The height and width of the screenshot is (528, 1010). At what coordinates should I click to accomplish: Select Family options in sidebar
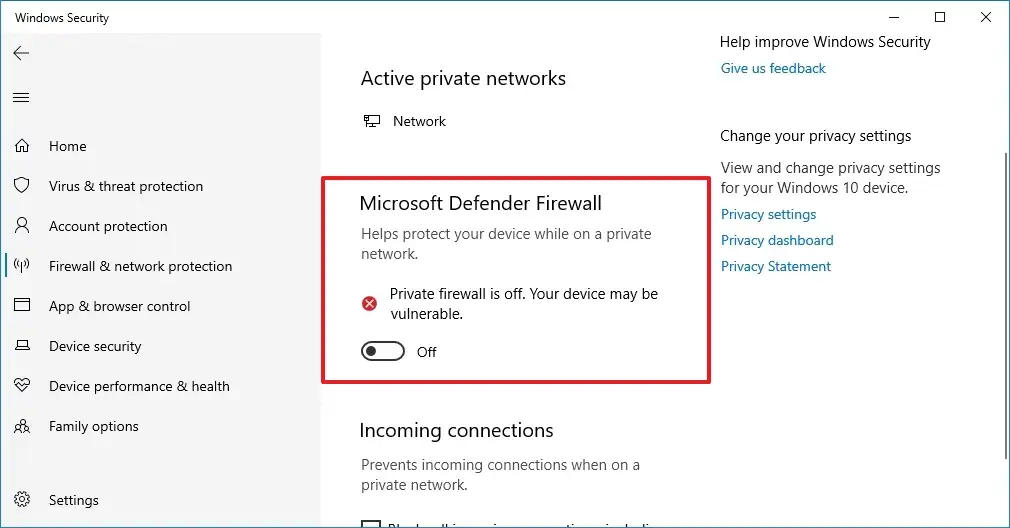click(94, 426)
